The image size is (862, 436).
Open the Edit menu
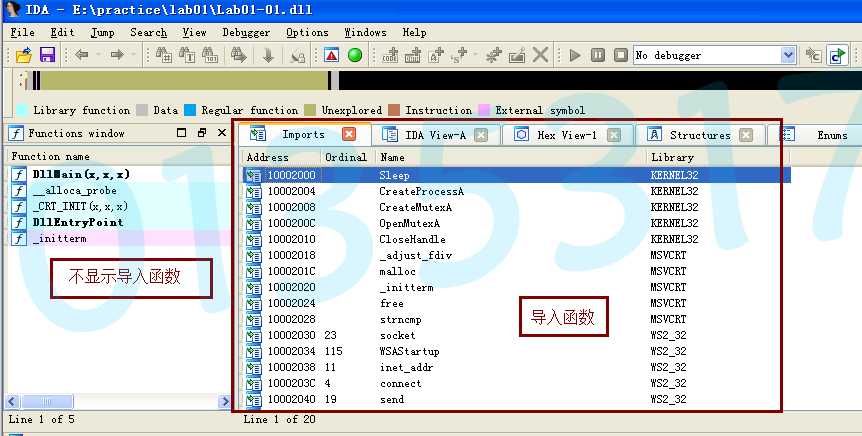[62, 32]
